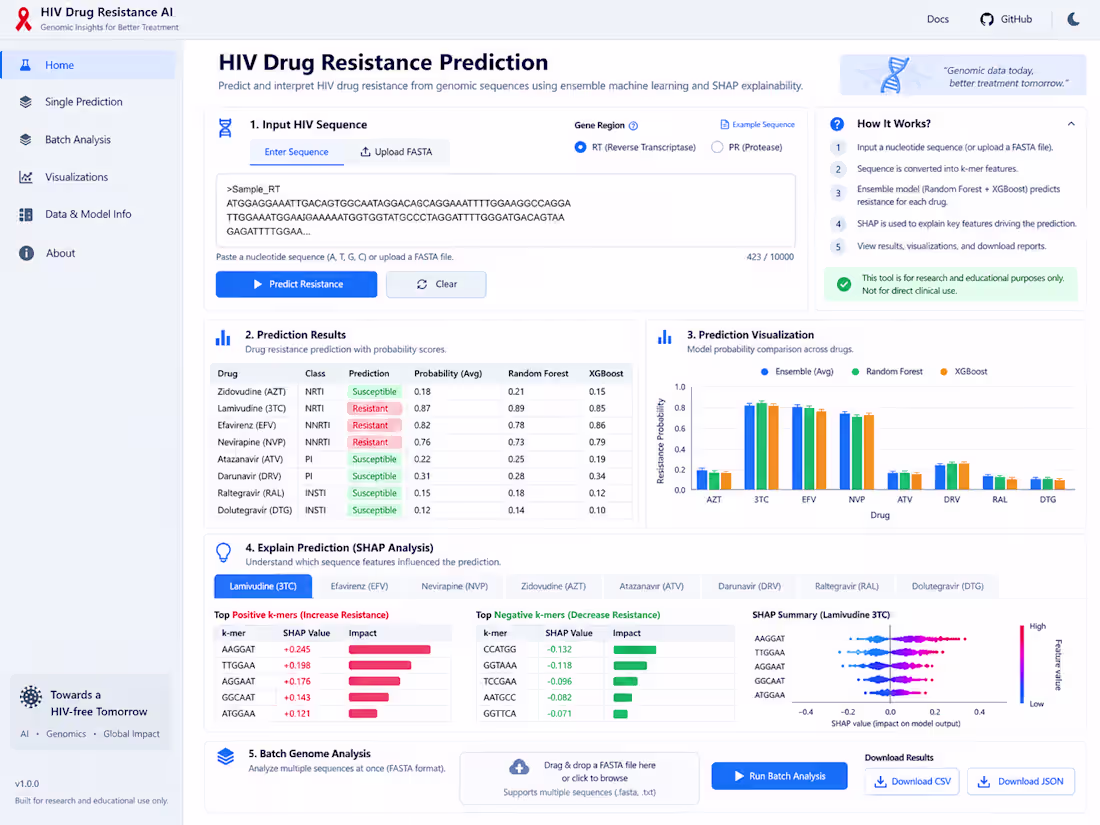The image size is (1100, 825).
Task: Open the Raltegravir (RAL) SHAP tab
Action: pos(846,586)
